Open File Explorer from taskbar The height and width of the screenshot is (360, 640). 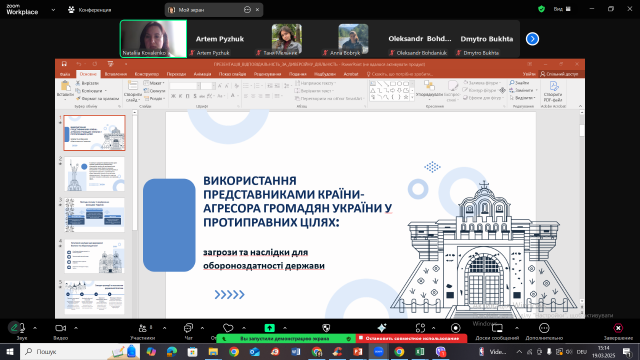tap(213, 351)
